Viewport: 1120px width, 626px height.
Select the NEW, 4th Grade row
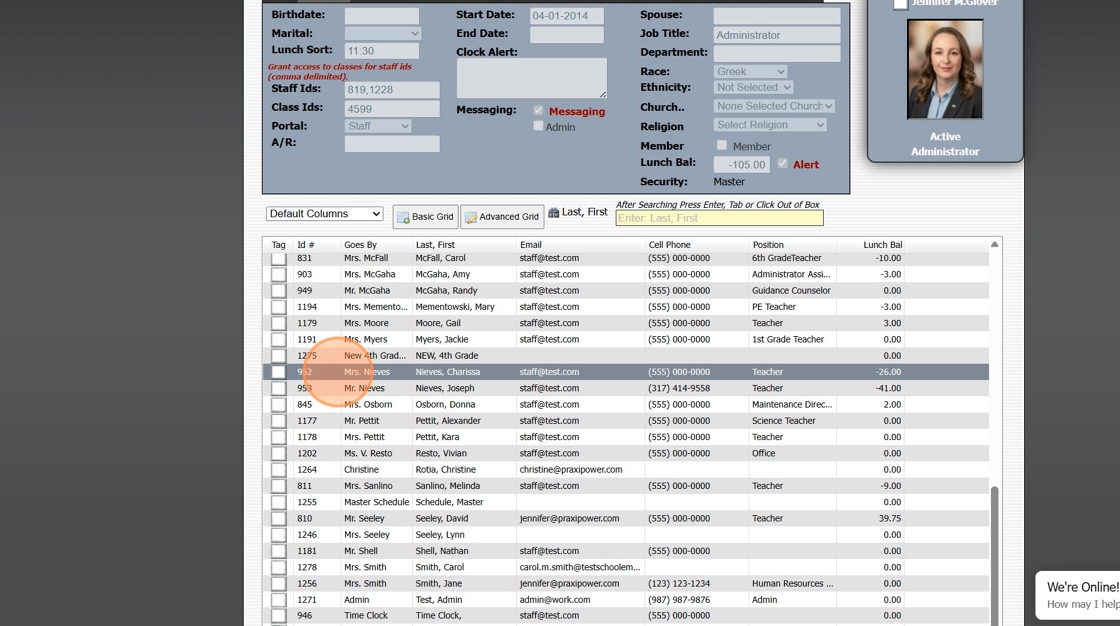pyautogui.click(x=626, y=355)
